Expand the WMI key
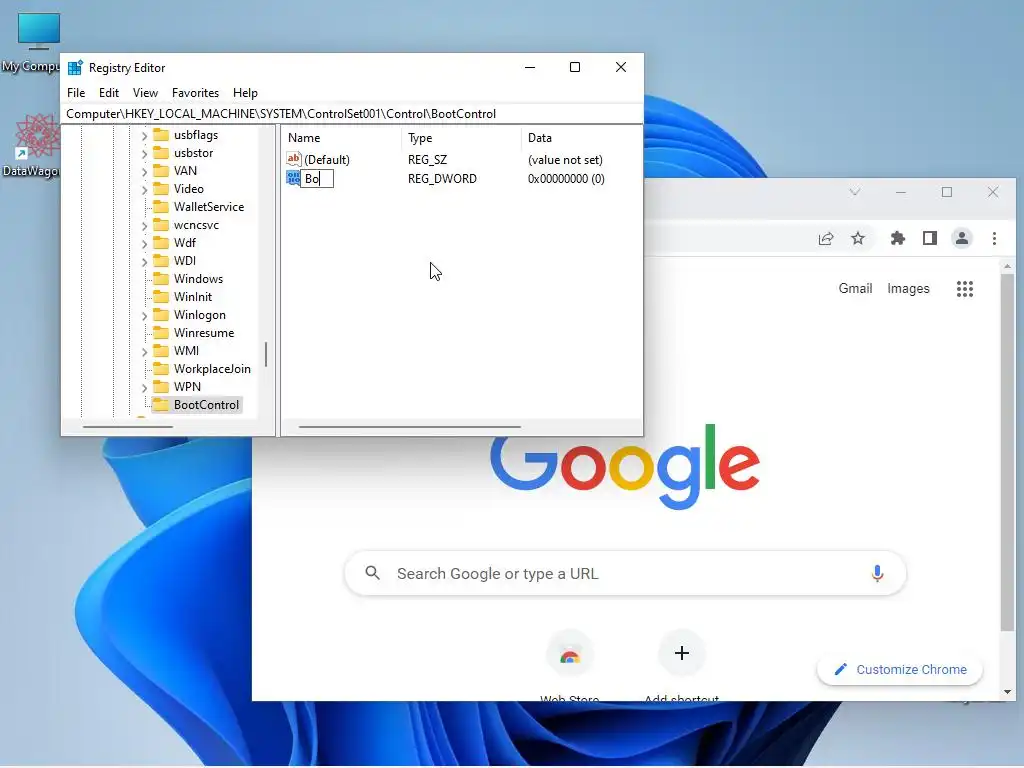This screenshot has height=768, width=1024. 144,351
